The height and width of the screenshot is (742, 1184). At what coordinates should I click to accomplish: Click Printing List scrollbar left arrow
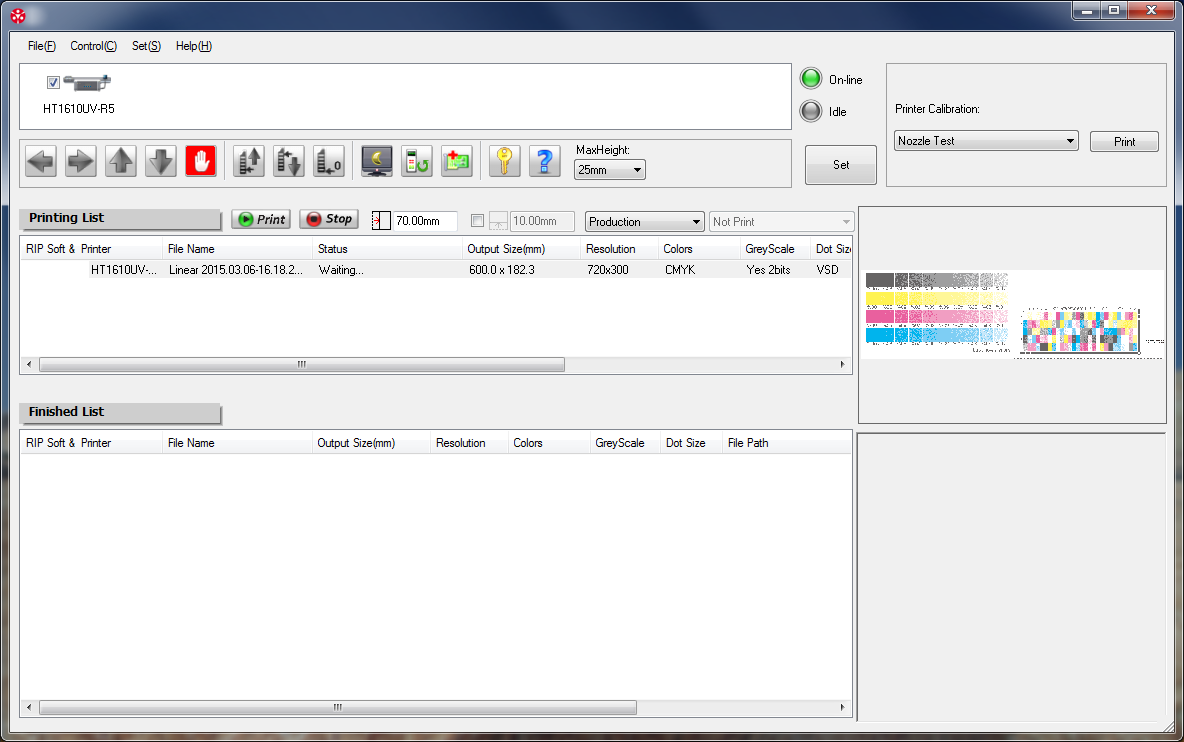click(29, 365)
